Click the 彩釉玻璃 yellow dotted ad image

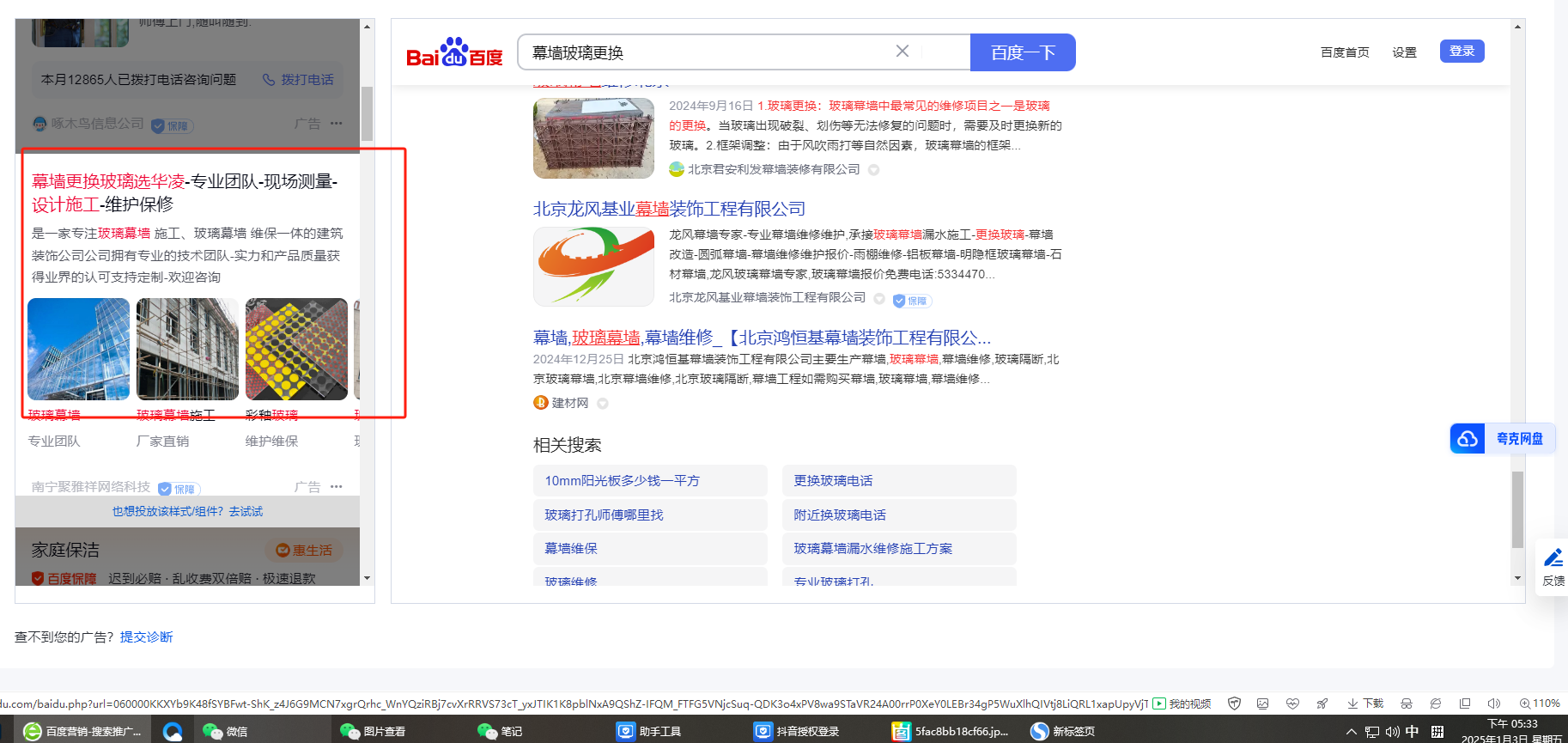tap(296, 349)
